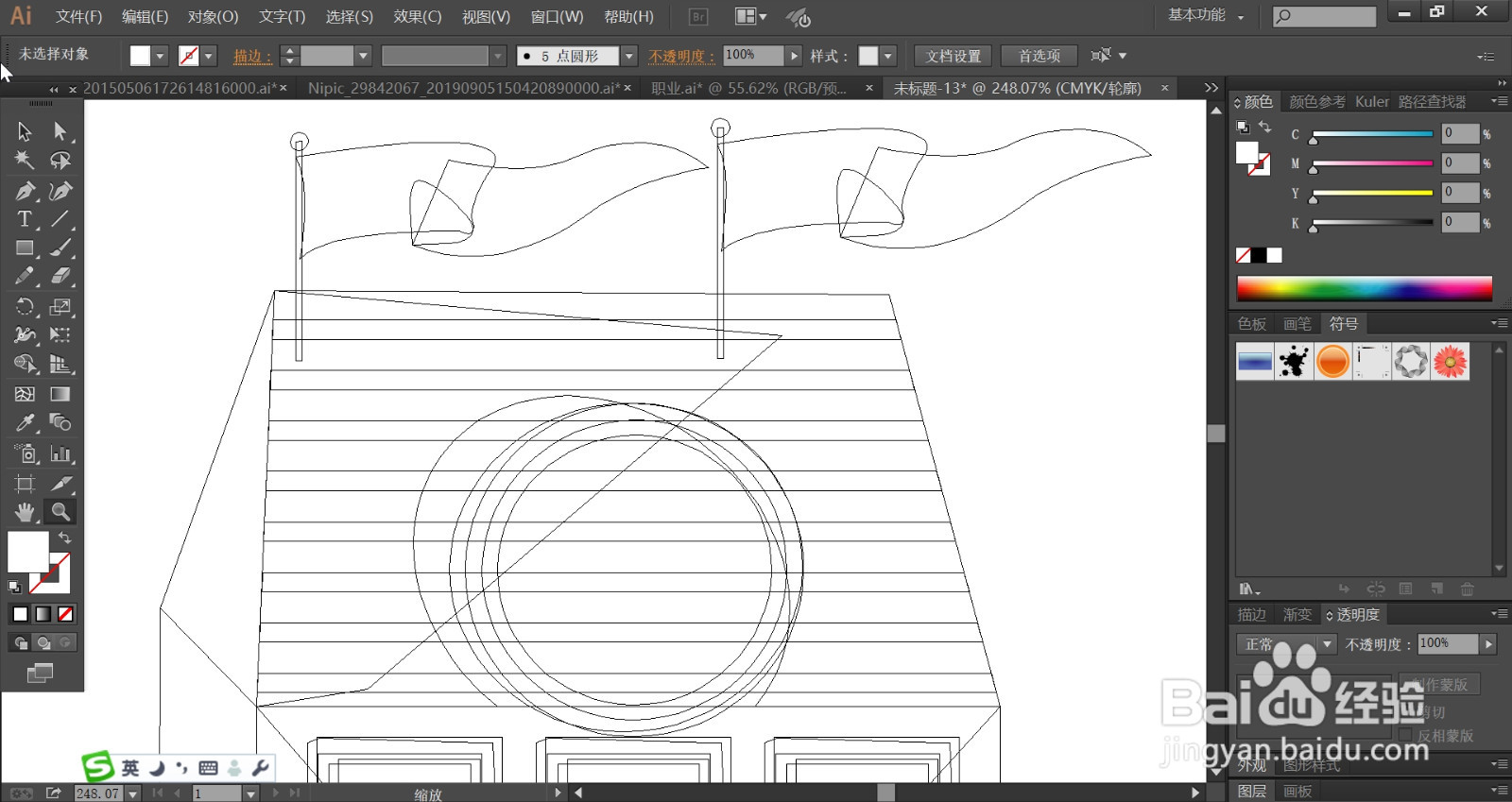Choose the Lasso tool
This screenshot has height=802, width=1512.
60,161
